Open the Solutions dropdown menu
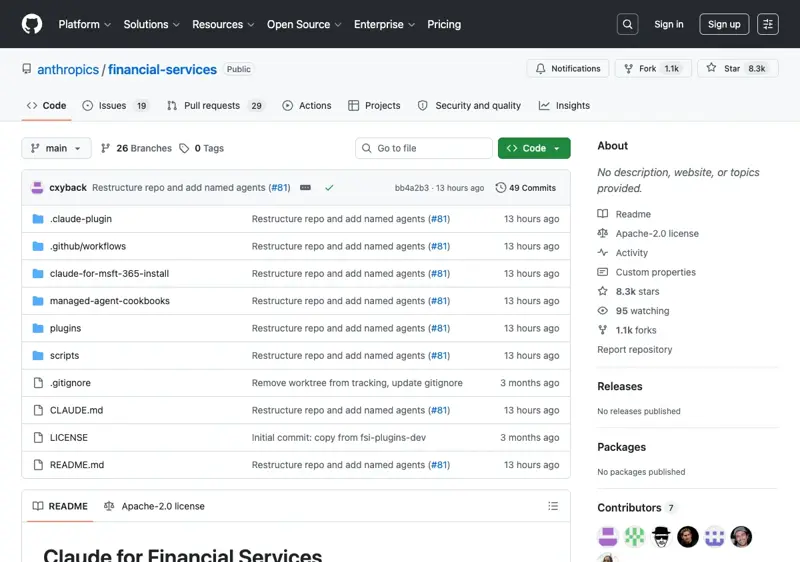 pyautogui.click(x=151, y=24)
